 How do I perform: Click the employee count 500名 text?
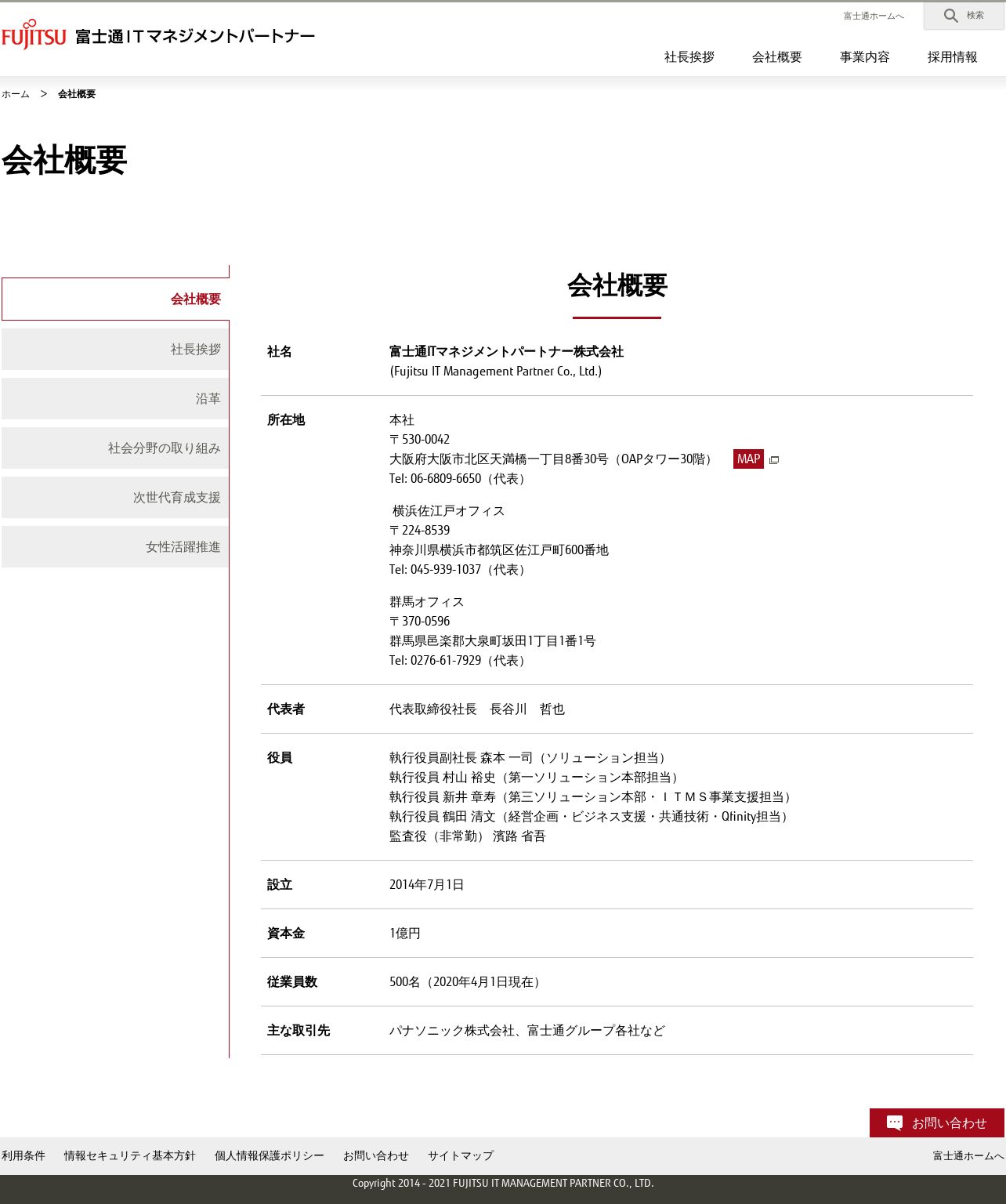coord(467,982)
